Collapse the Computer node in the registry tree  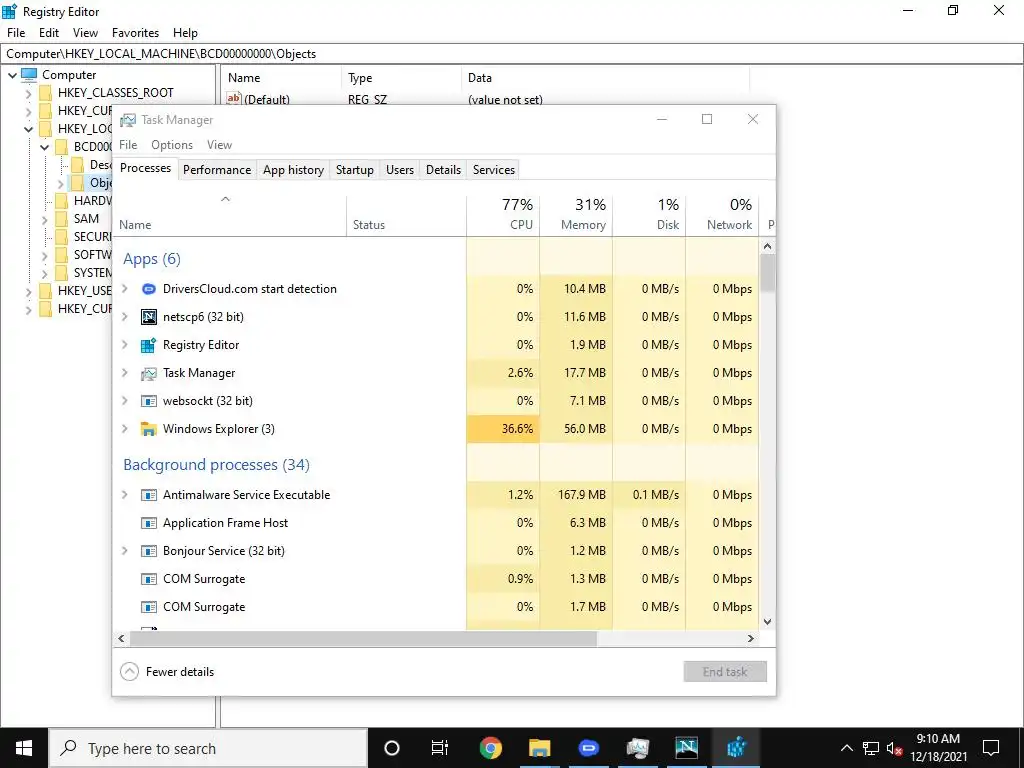click(x=12, y=75)
